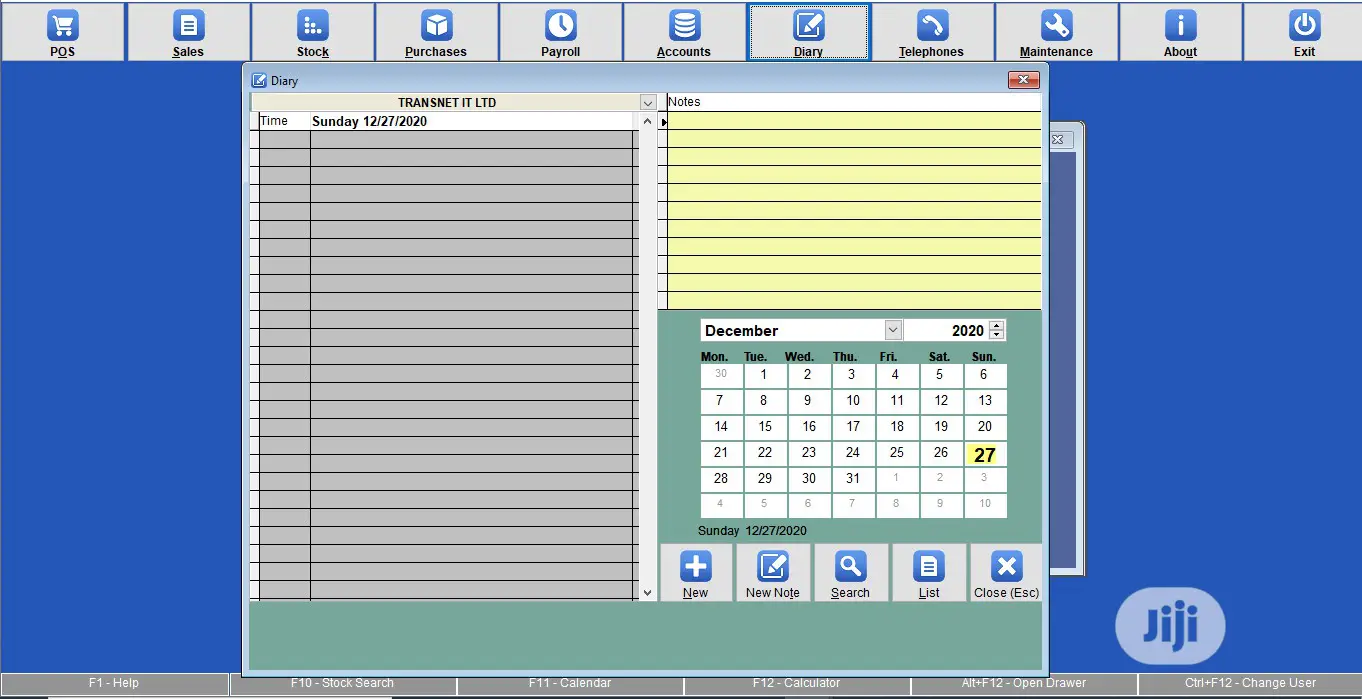Open diary Search
Viewport: 1362px width, 699px height.
[x=851, y=573]
